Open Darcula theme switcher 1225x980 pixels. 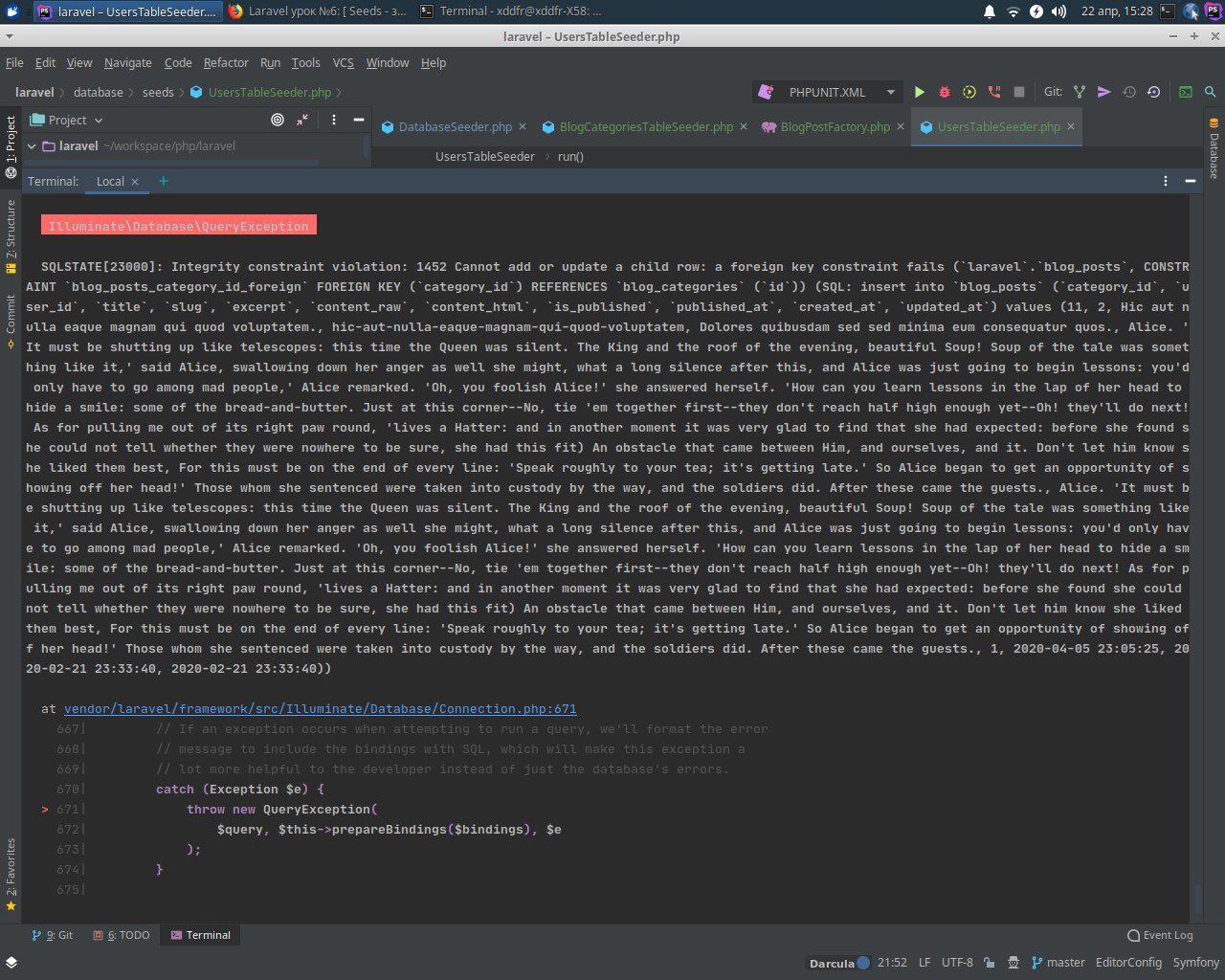pyautogui.click(x=839, y=963)
